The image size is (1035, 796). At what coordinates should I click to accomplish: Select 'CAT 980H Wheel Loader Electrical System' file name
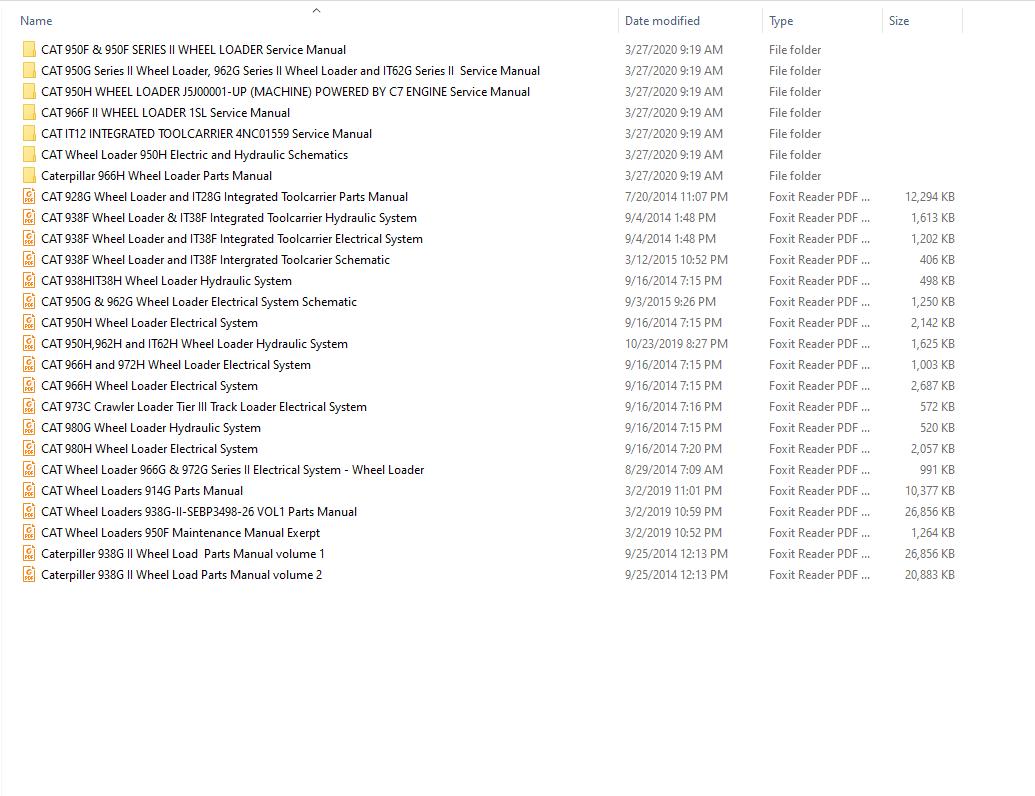[x=149, y=449]
